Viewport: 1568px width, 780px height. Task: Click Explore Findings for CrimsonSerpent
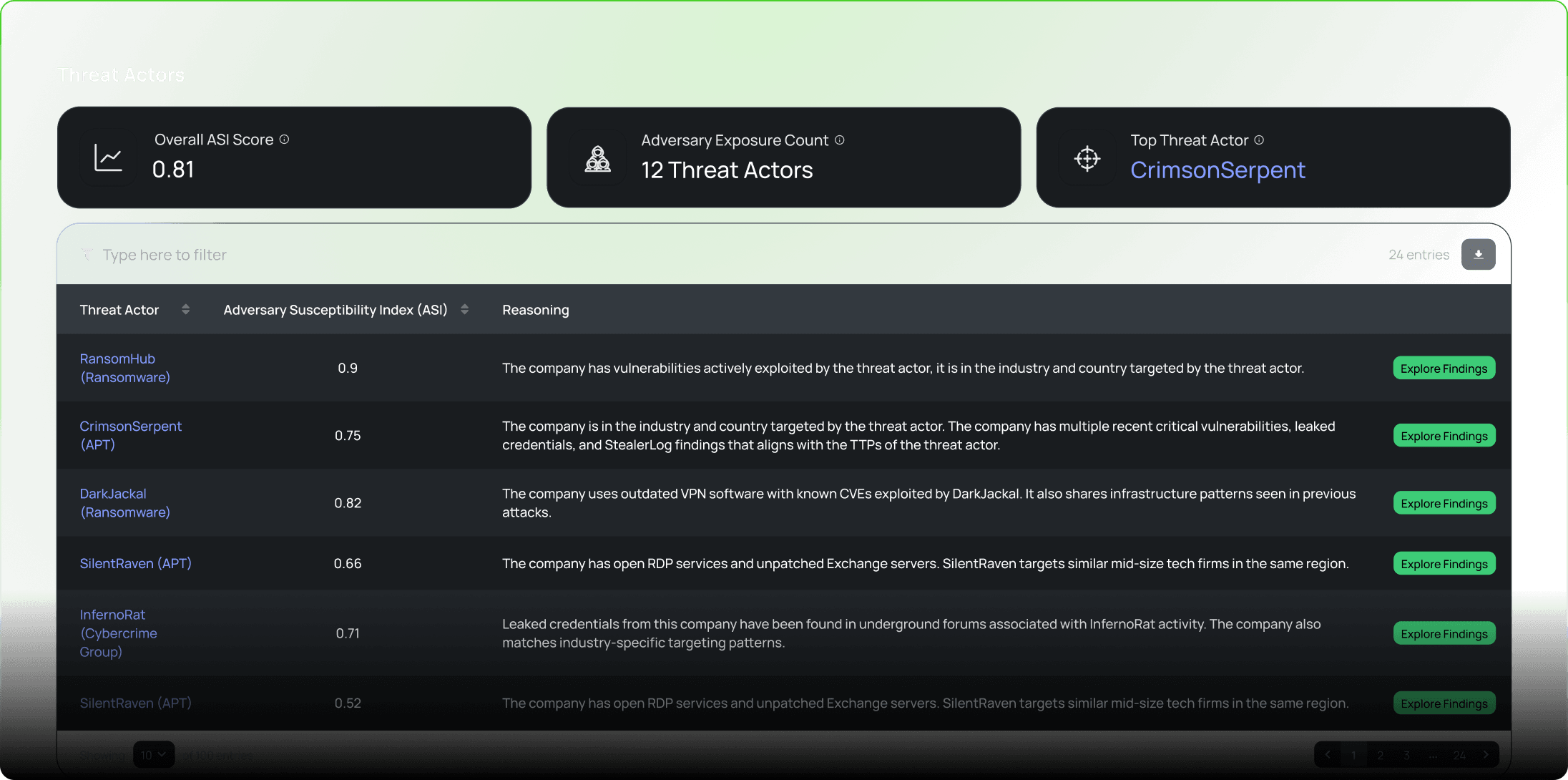click(x=1444, y=435)
